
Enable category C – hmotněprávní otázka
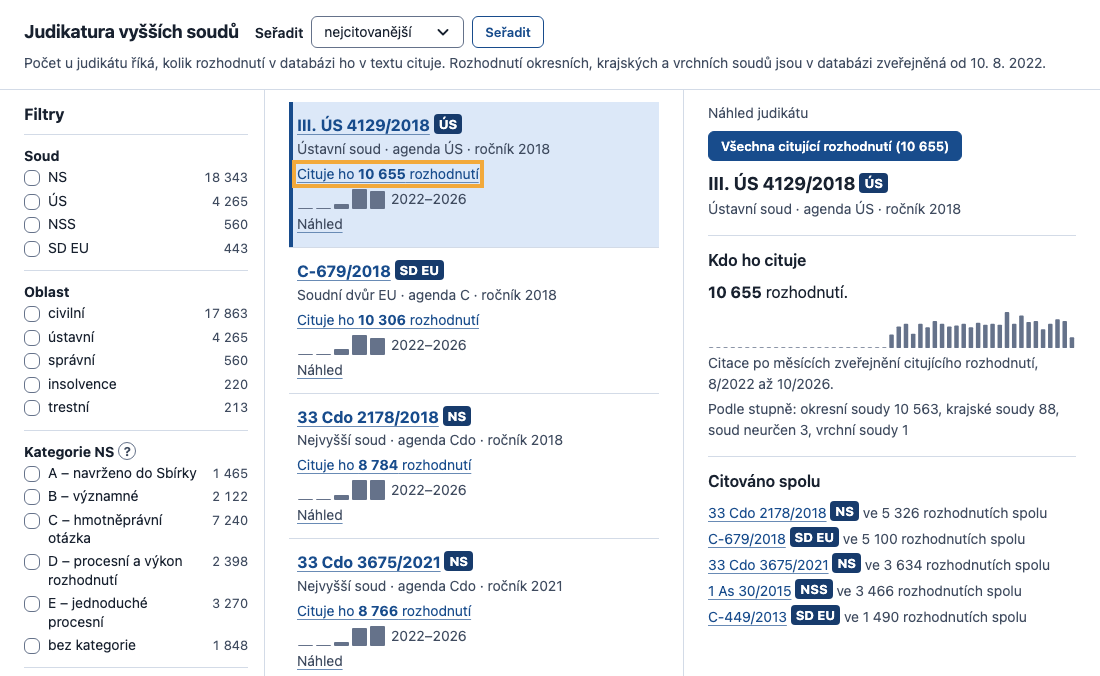[32, 521]
